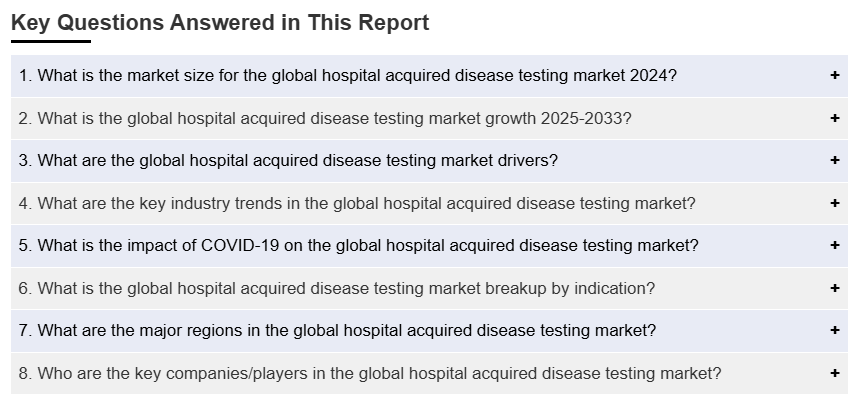This screenshot has width=854, height=401.
Task: Open question 7 about major regions
Action: (337, 331)
